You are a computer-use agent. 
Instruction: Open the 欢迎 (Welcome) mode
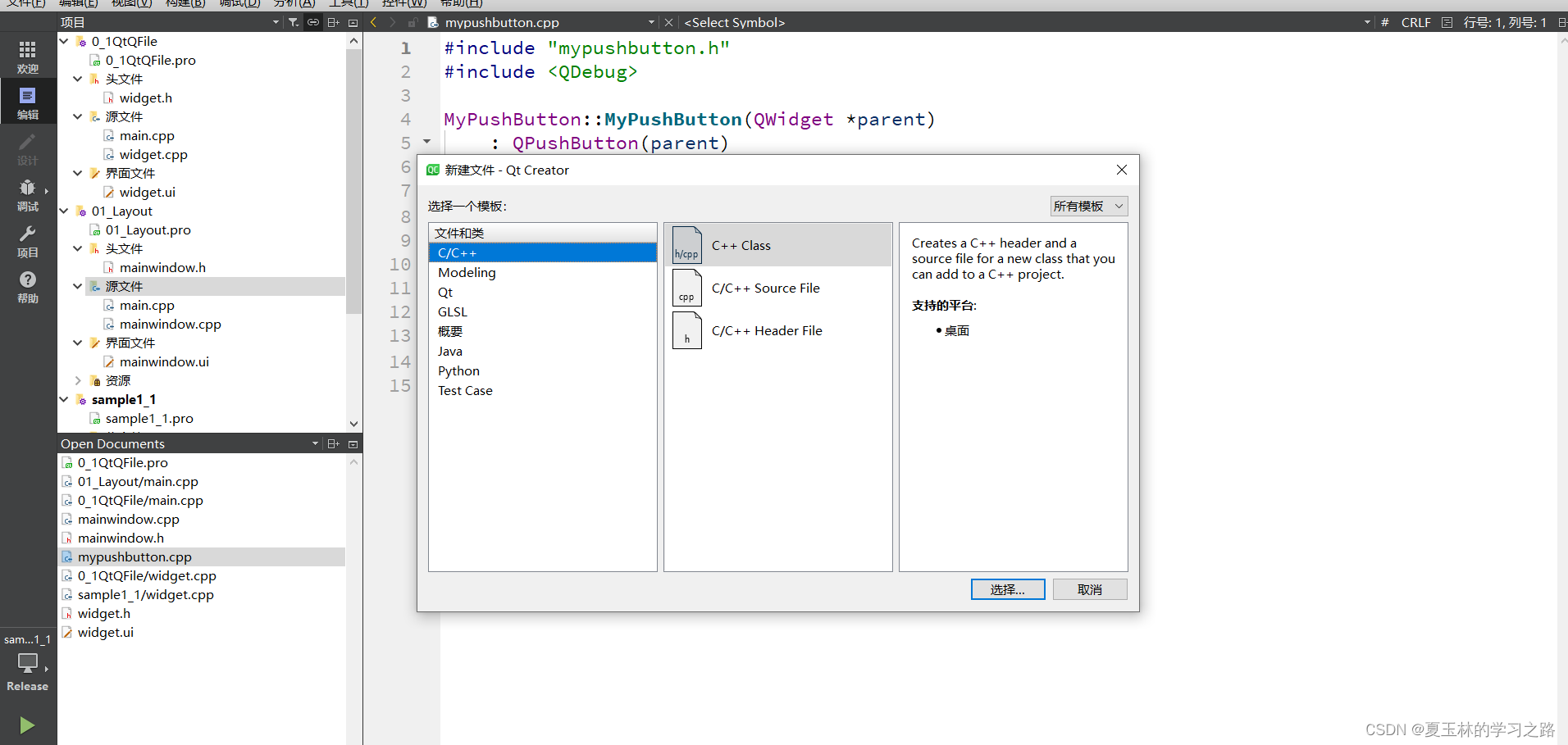tap(28, 57)
